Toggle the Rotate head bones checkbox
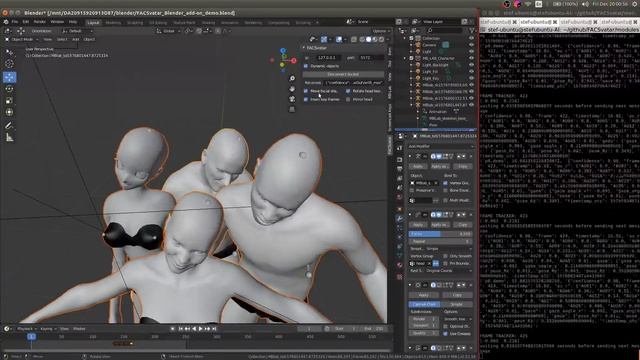The height and width of the screenshot is (360, 640). click(348, 91)
